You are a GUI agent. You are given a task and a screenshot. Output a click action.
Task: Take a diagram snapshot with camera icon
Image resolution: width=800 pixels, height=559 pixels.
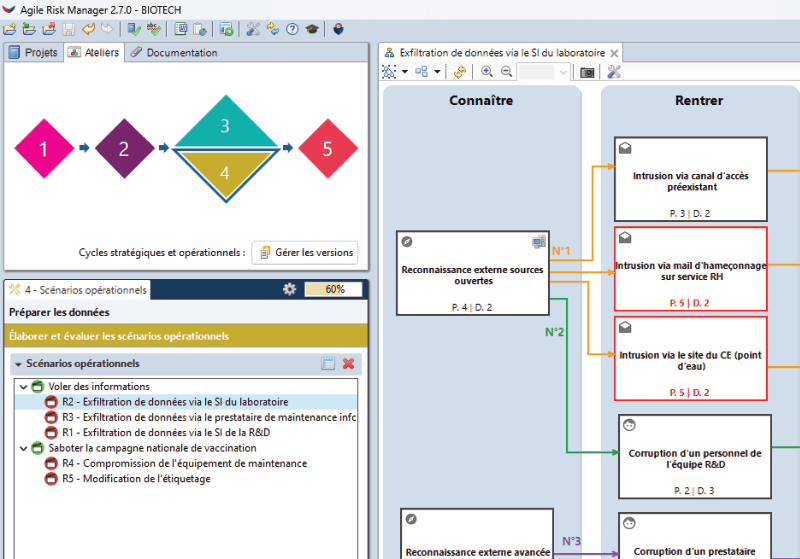pos(587,72)
